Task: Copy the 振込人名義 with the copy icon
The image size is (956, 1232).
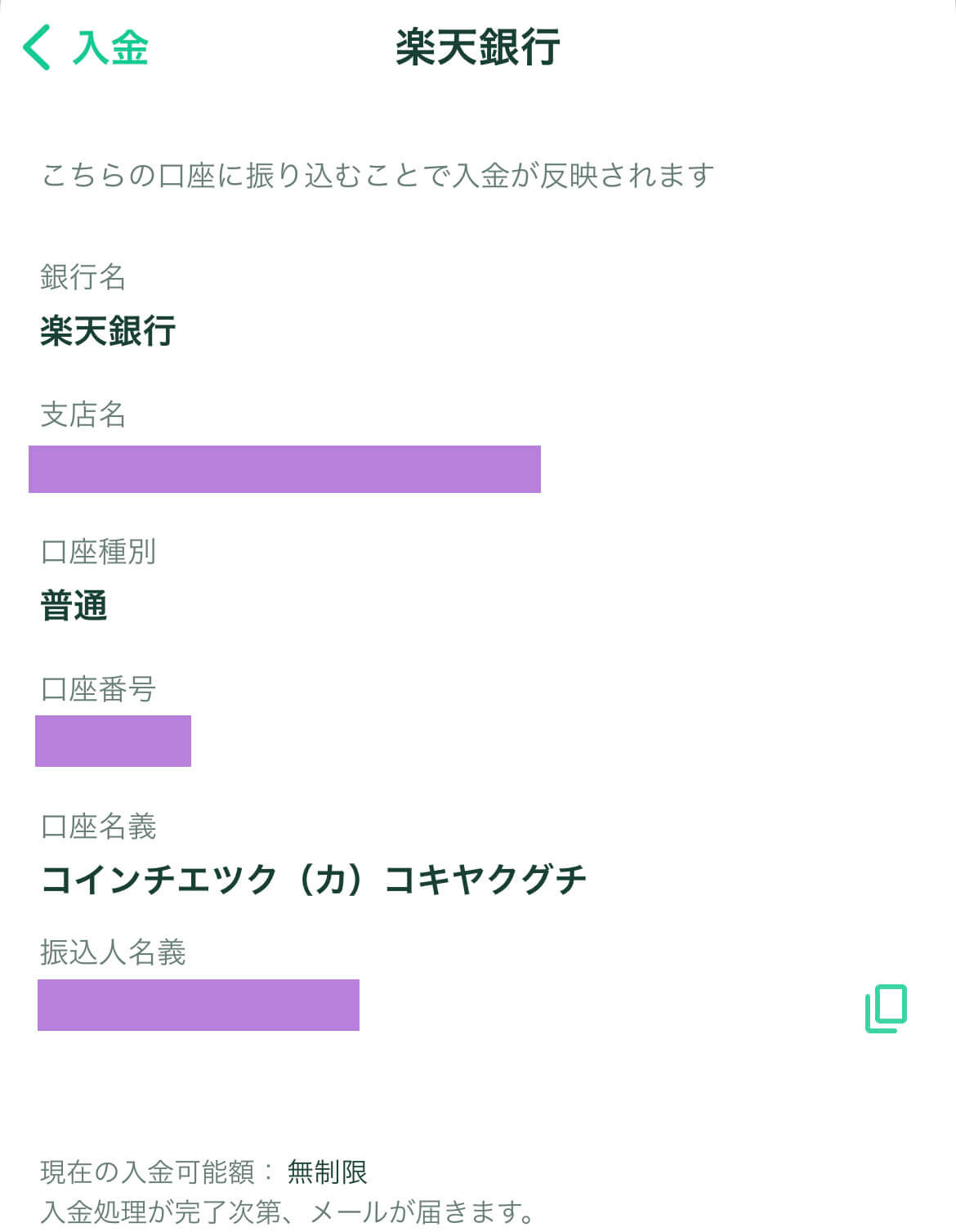Action: pos(887,1009)
